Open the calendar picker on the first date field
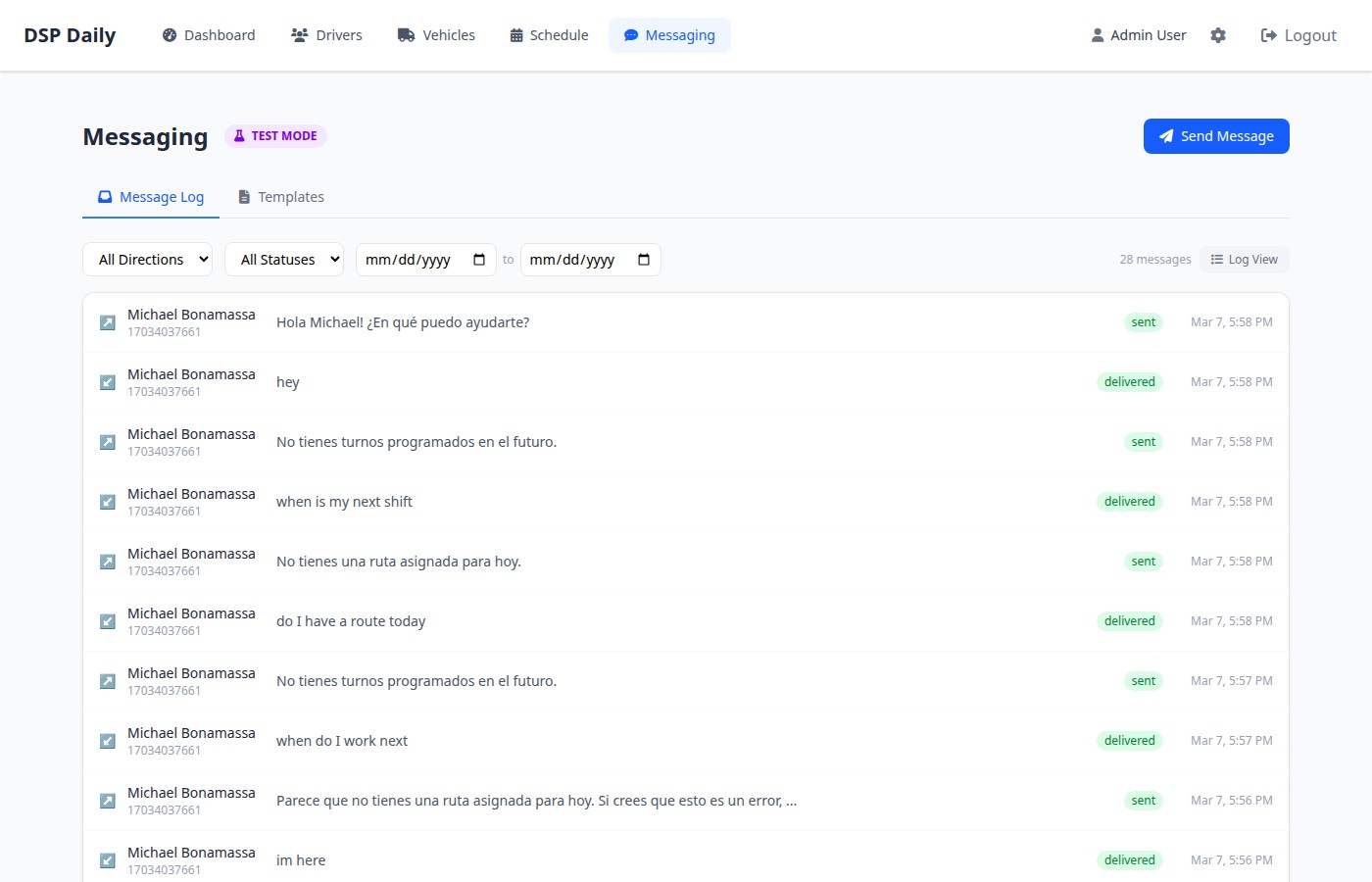Image resolution: width=1372 pixels, height=882 pixels. (479, 259)
